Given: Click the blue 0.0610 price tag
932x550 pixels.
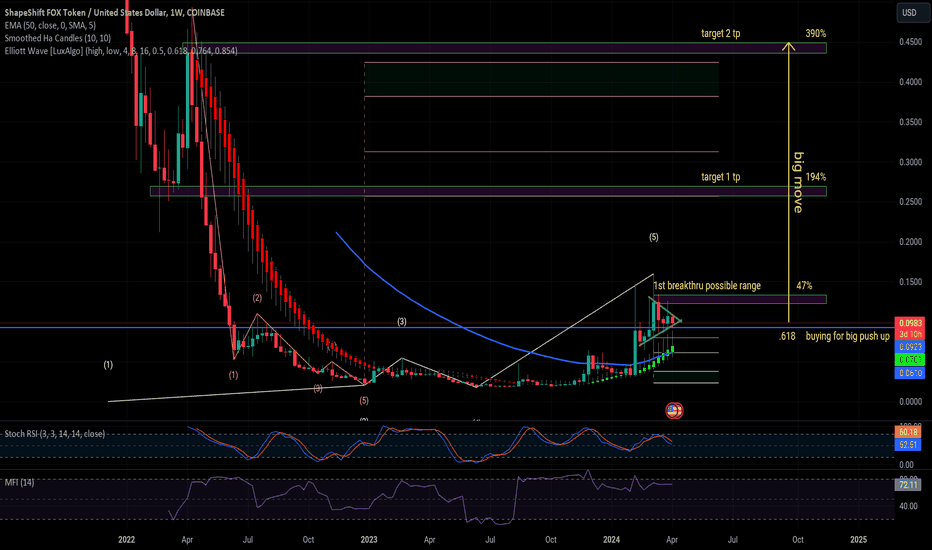Looking at the screenshot, I should point(910,373).
